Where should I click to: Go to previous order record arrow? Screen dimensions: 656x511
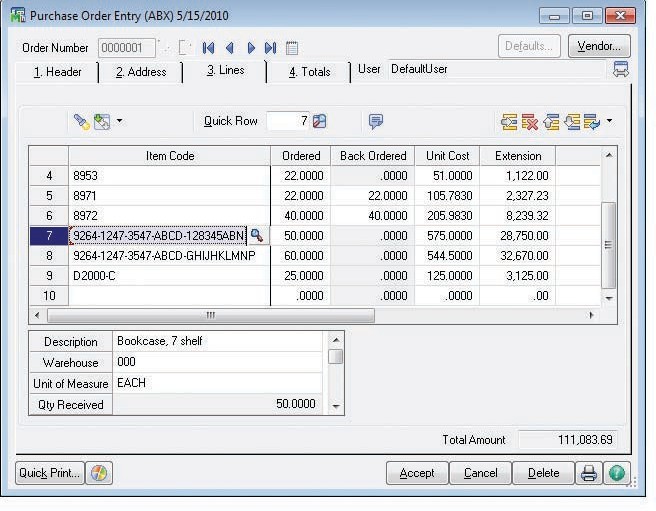click(x=230, y=48)
